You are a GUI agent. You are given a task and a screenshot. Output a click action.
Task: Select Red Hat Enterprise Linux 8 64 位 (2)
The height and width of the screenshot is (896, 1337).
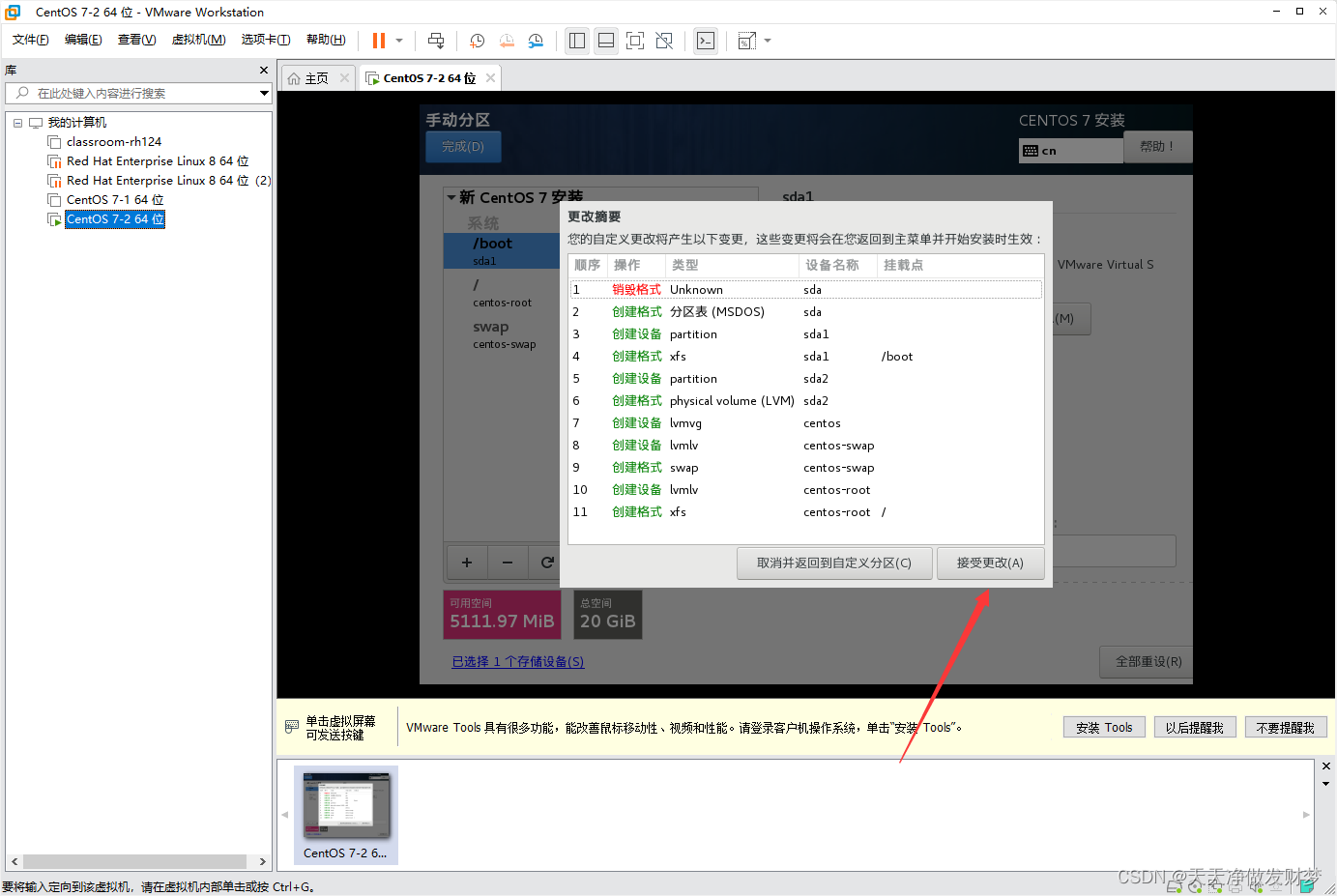point(167,181)
